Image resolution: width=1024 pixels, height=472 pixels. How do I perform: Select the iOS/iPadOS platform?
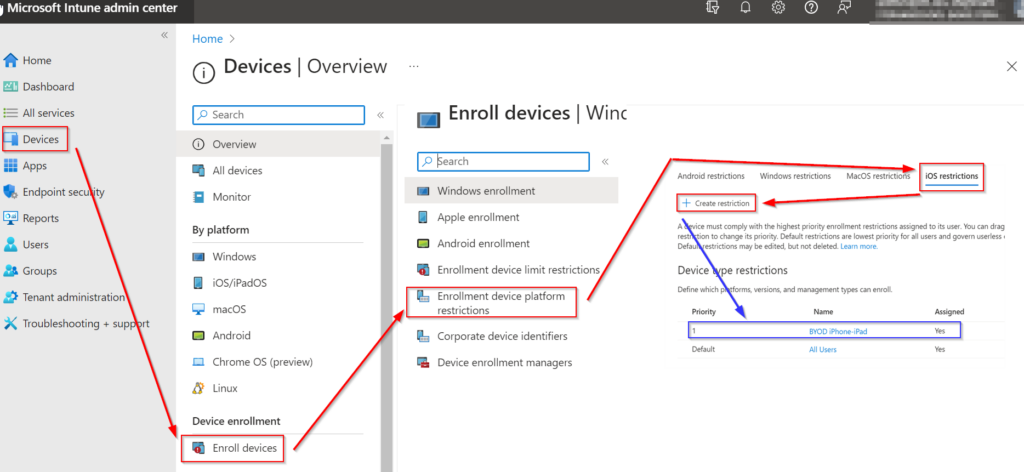[x=229, y=283]
